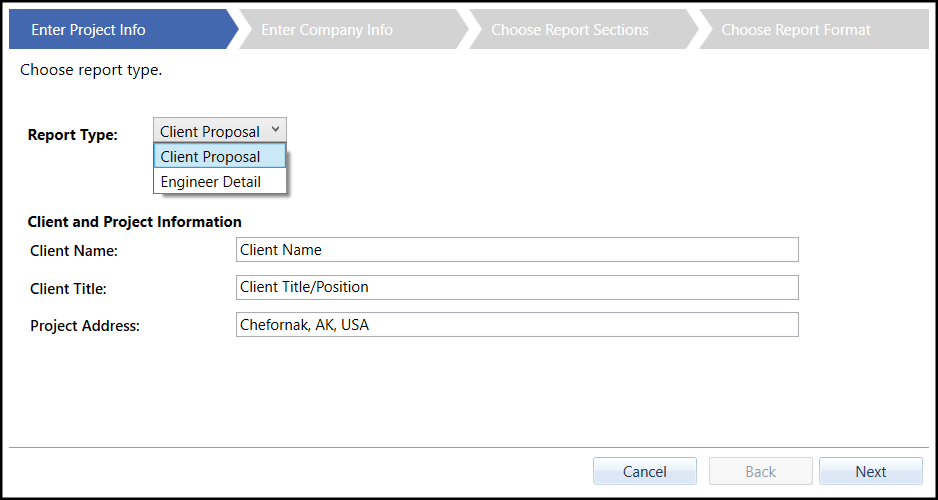The height and width of the screenshot is (500, 938).
Task: Click the bold Report Type label
Action: coord(73,135)
